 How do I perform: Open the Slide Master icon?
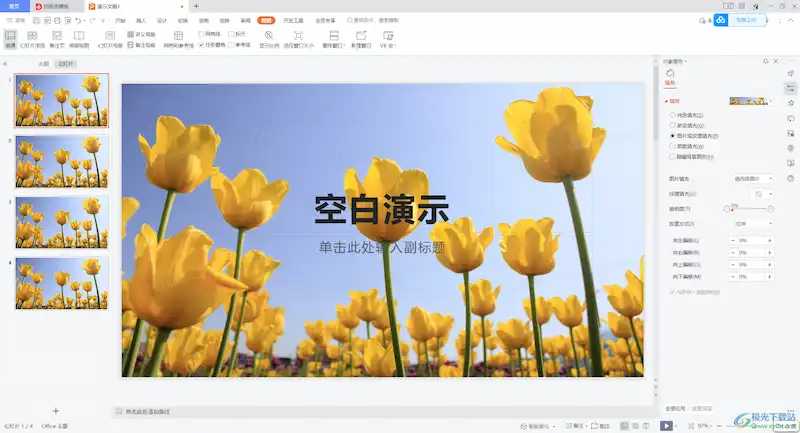point(110,36)
